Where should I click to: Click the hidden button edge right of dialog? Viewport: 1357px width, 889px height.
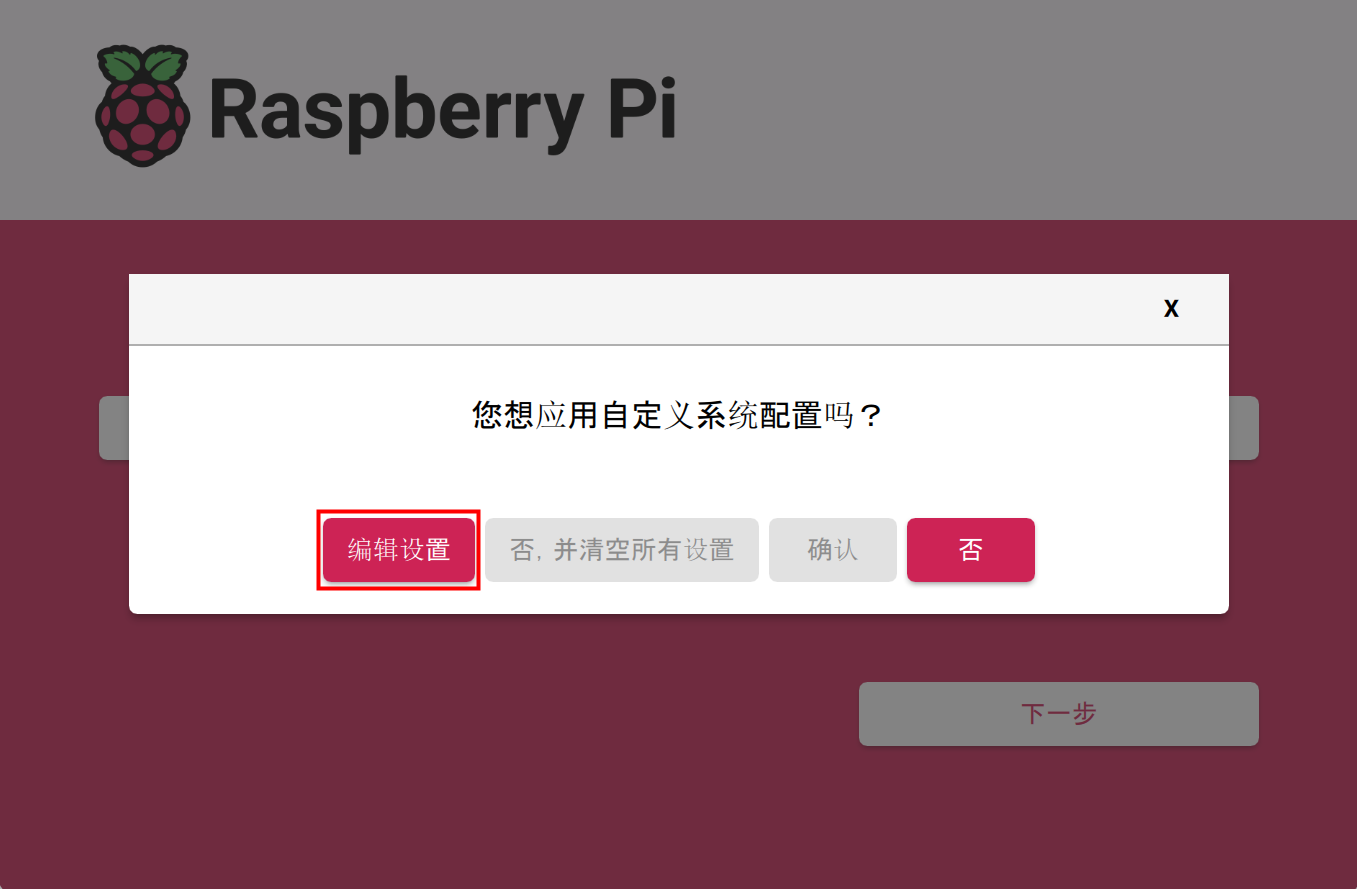(x=1244, y=428)
